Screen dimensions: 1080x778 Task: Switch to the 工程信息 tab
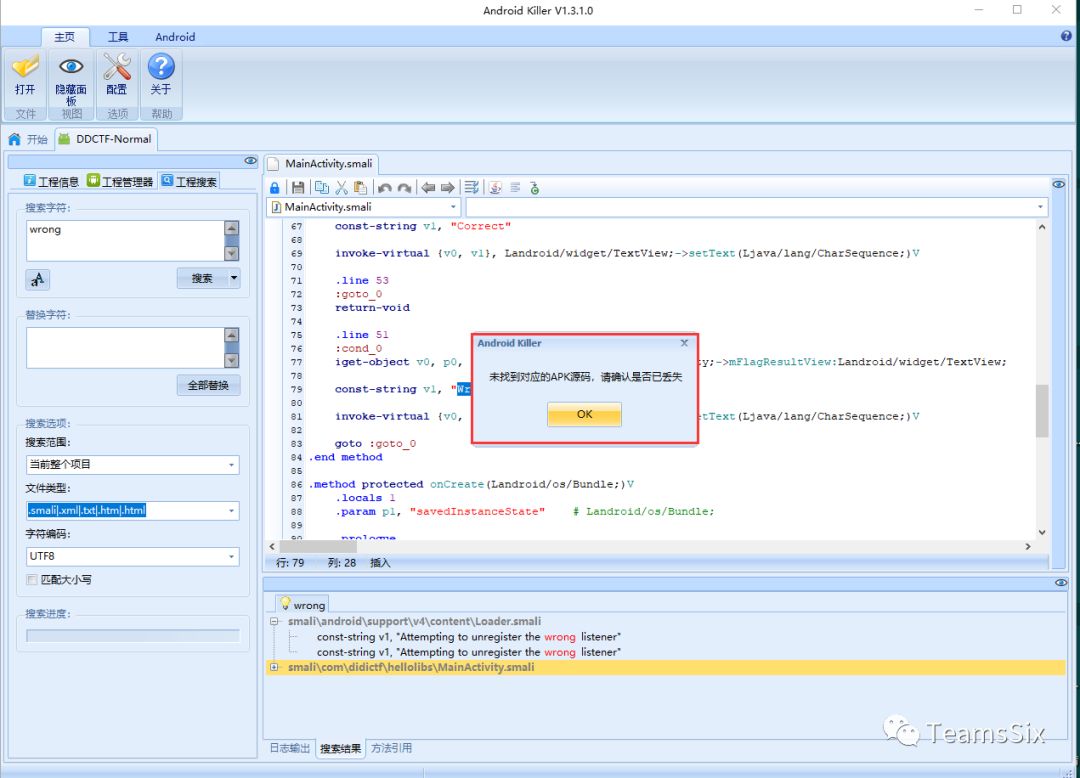pos(51,181)
